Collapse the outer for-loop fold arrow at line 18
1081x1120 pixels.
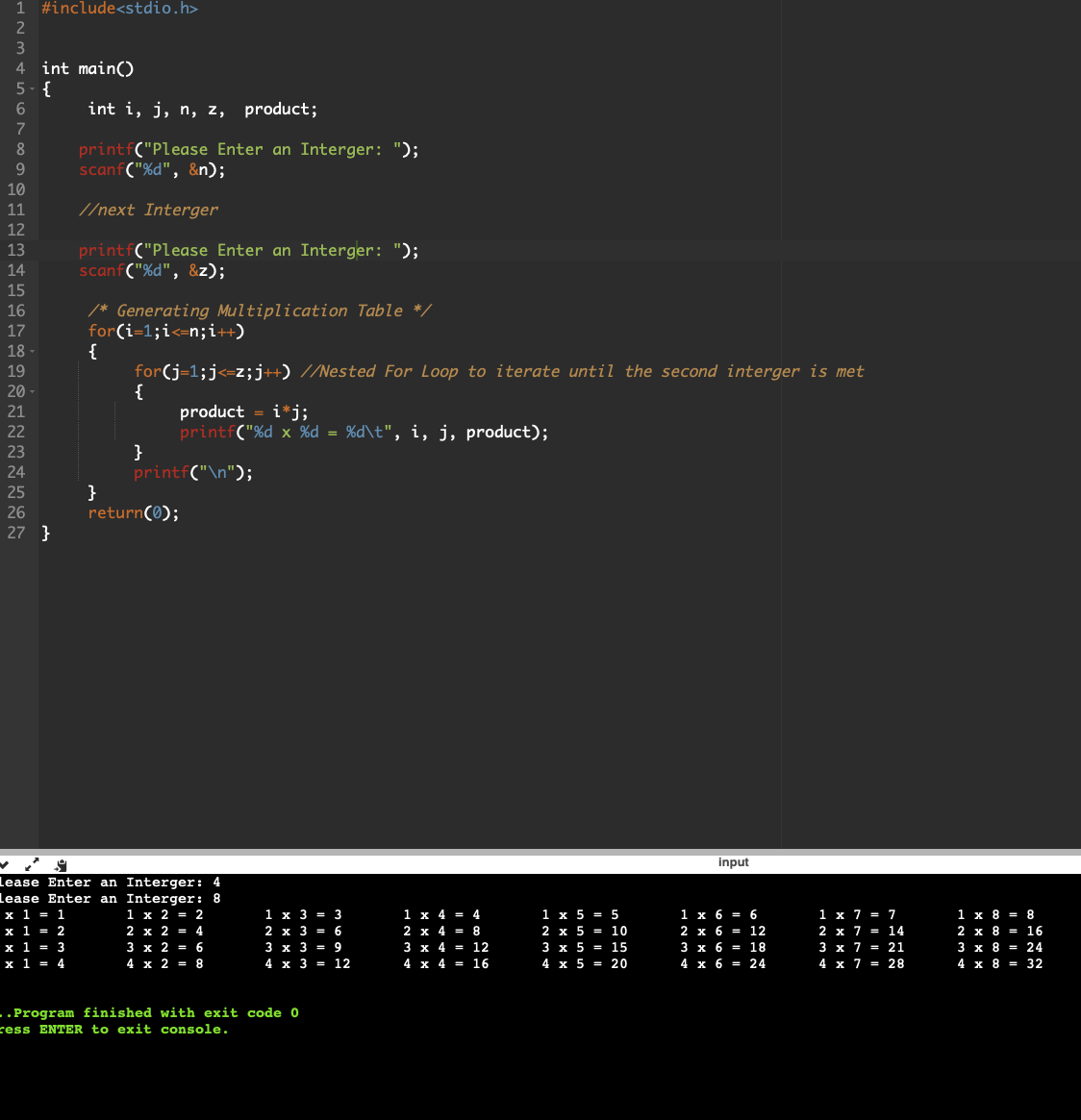(x=32, y=351)
